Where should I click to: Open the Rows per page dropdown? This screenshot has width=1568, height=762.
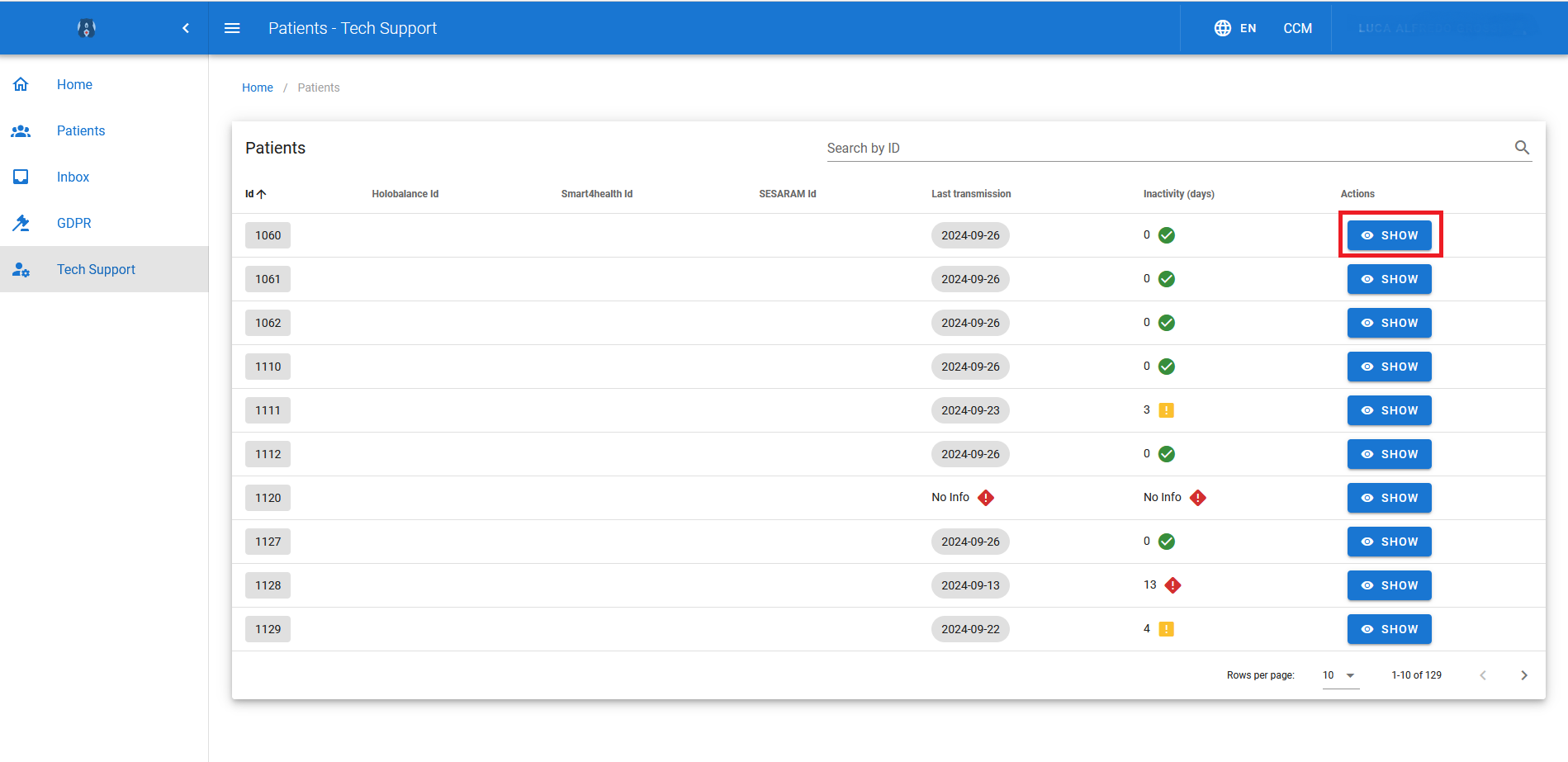click(1340, 675)
